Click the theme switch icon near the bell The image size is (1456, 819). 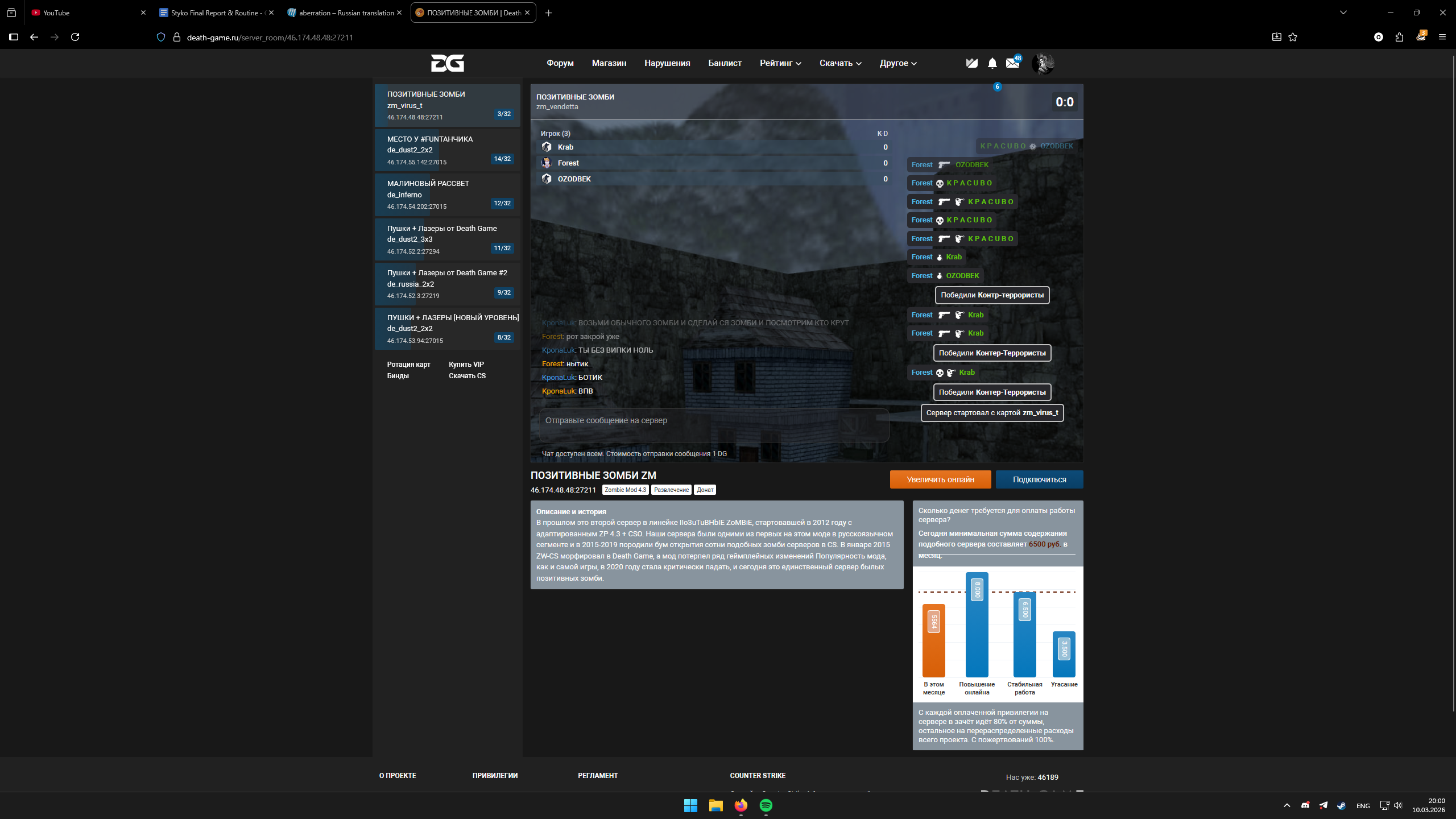971,63
